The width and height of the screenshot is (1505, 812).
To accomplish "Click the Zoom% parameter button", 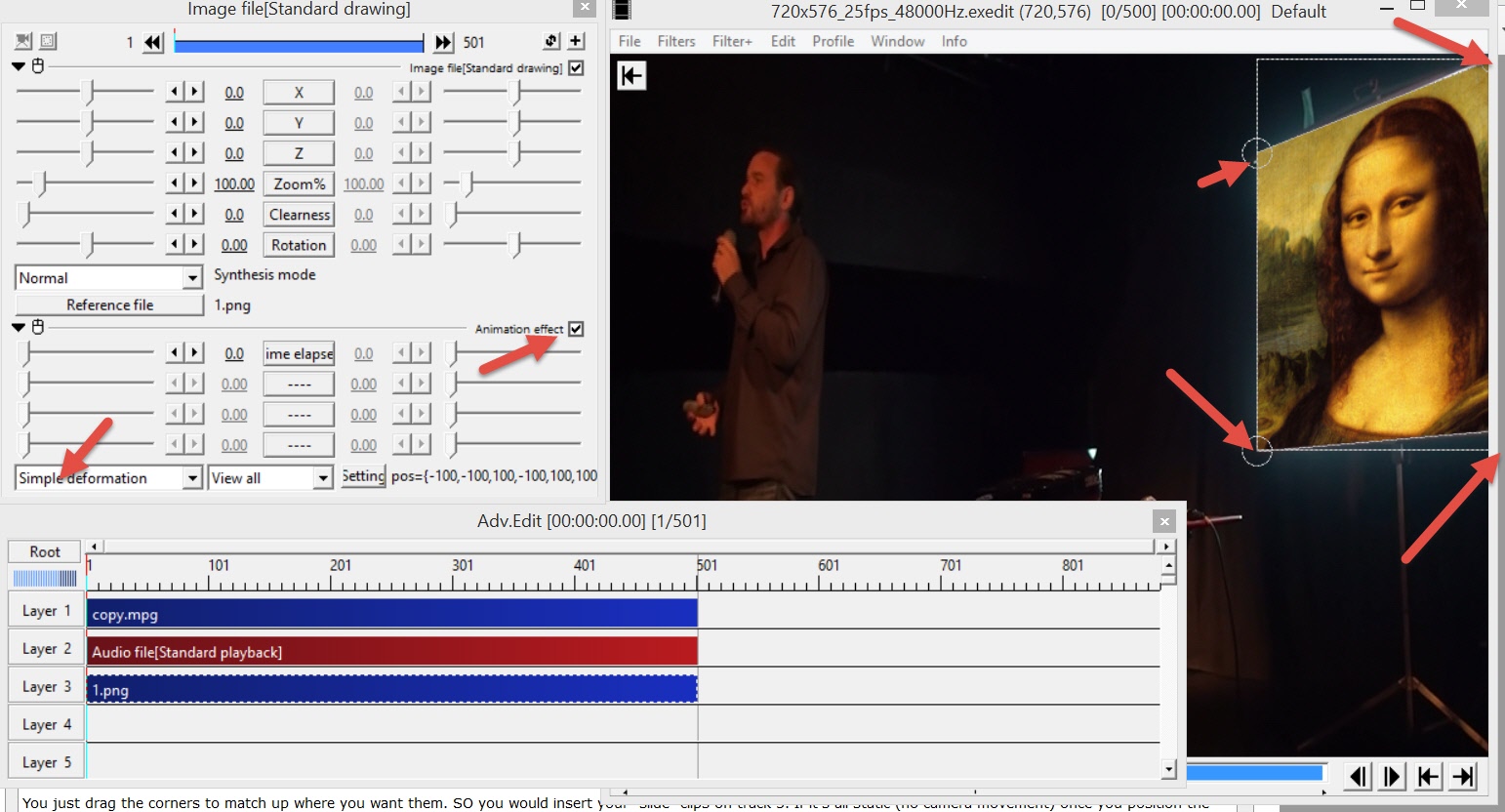I will pos(299,183).
